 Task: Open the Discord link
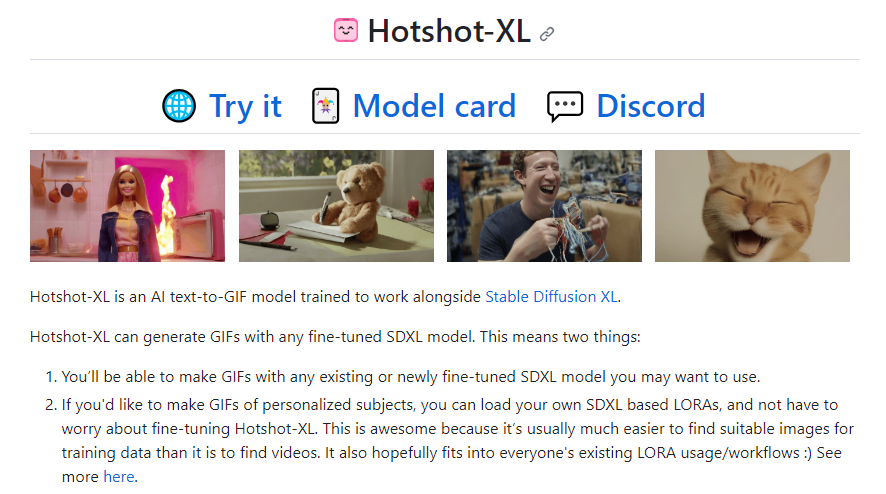pyautogui.click(x=651, y=106)
